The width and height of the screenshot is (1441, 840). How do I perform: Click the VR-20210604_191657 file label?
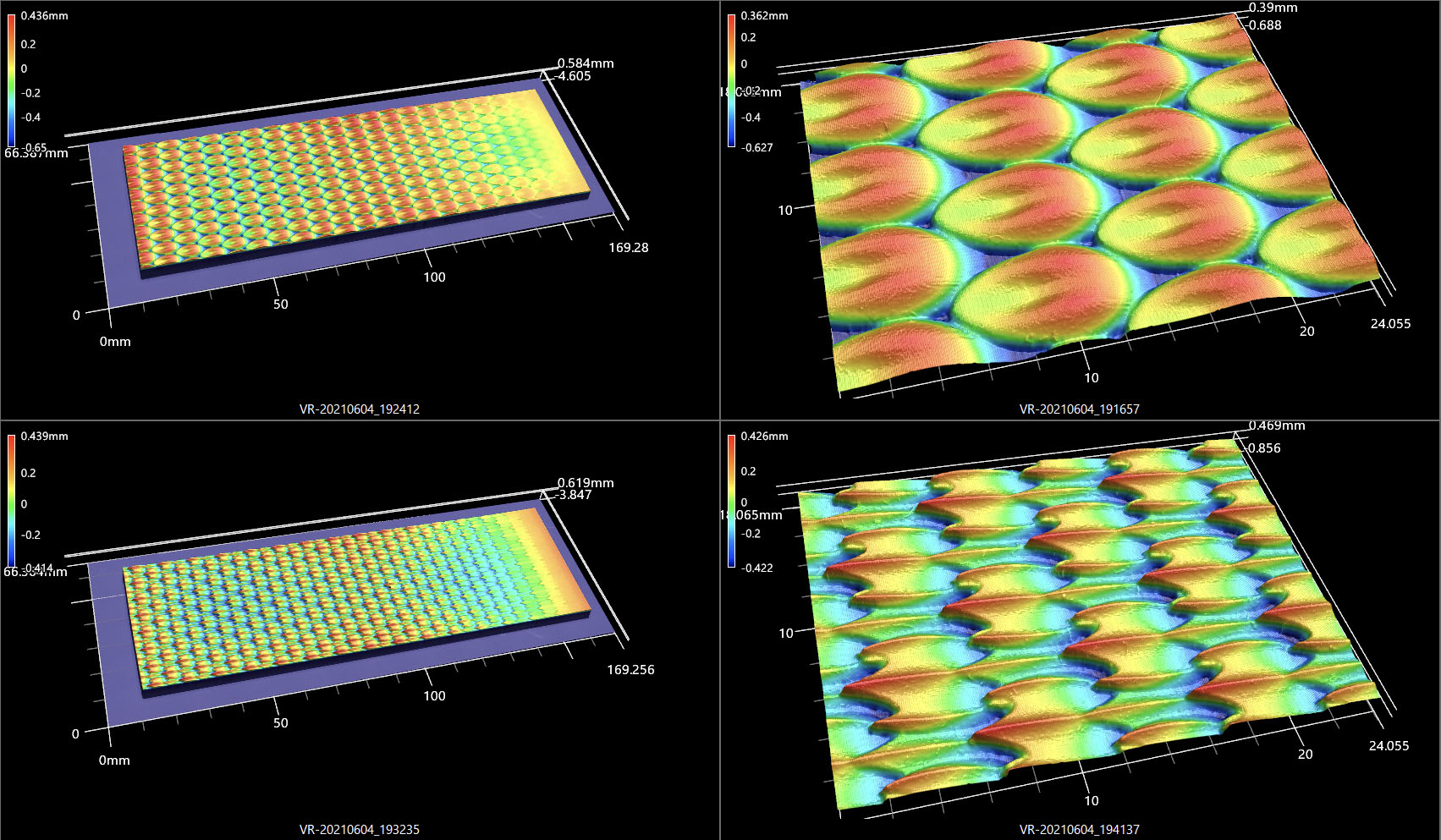click(x=1079, y=409)
